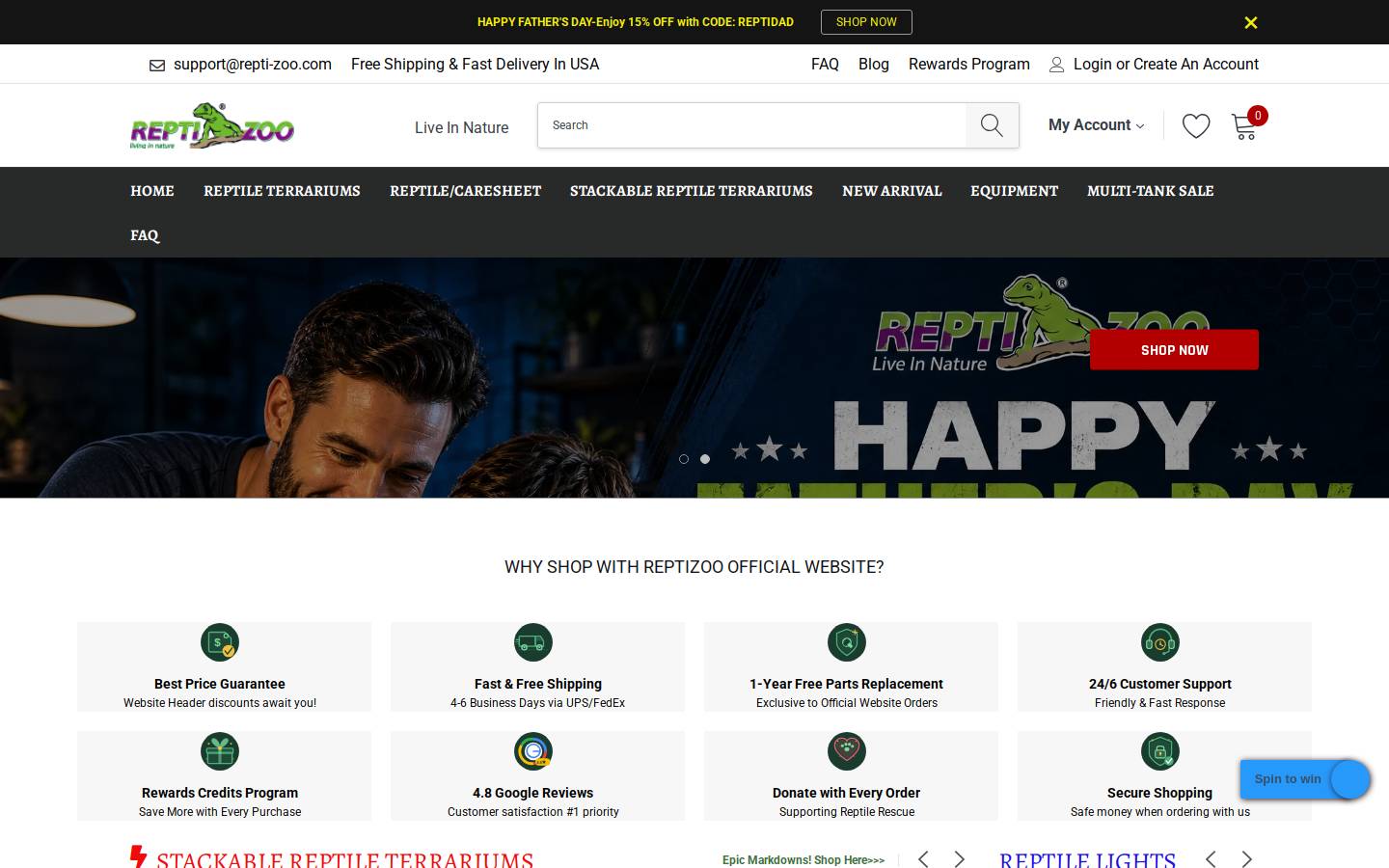Click Login or Create An Account
Viewport: 1389px width, 868px height.
(1166, 64)
